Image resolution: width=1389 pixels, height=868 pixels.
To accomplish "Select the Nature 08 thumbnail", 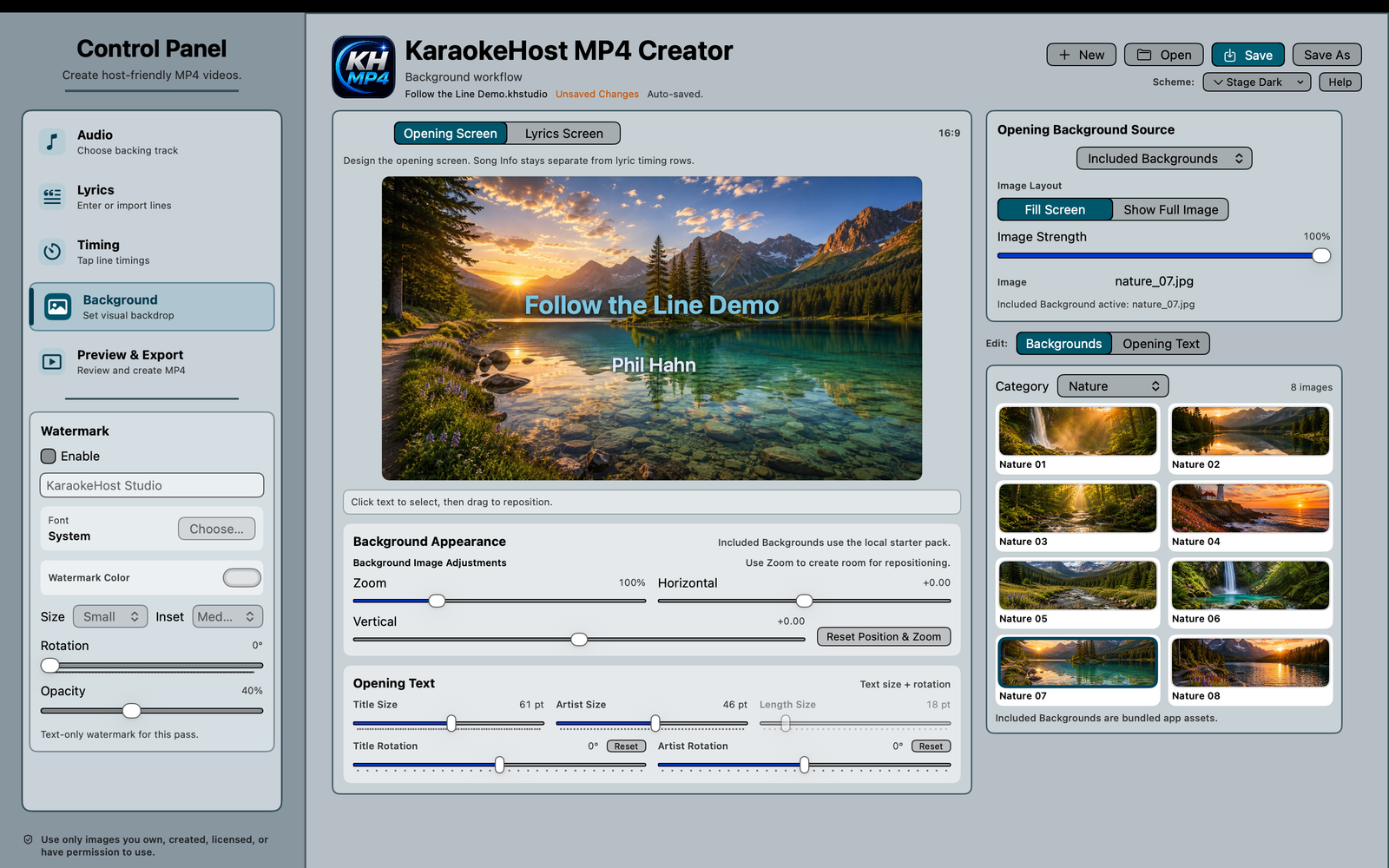I will pyautogui.click(x=1250, y=662).
